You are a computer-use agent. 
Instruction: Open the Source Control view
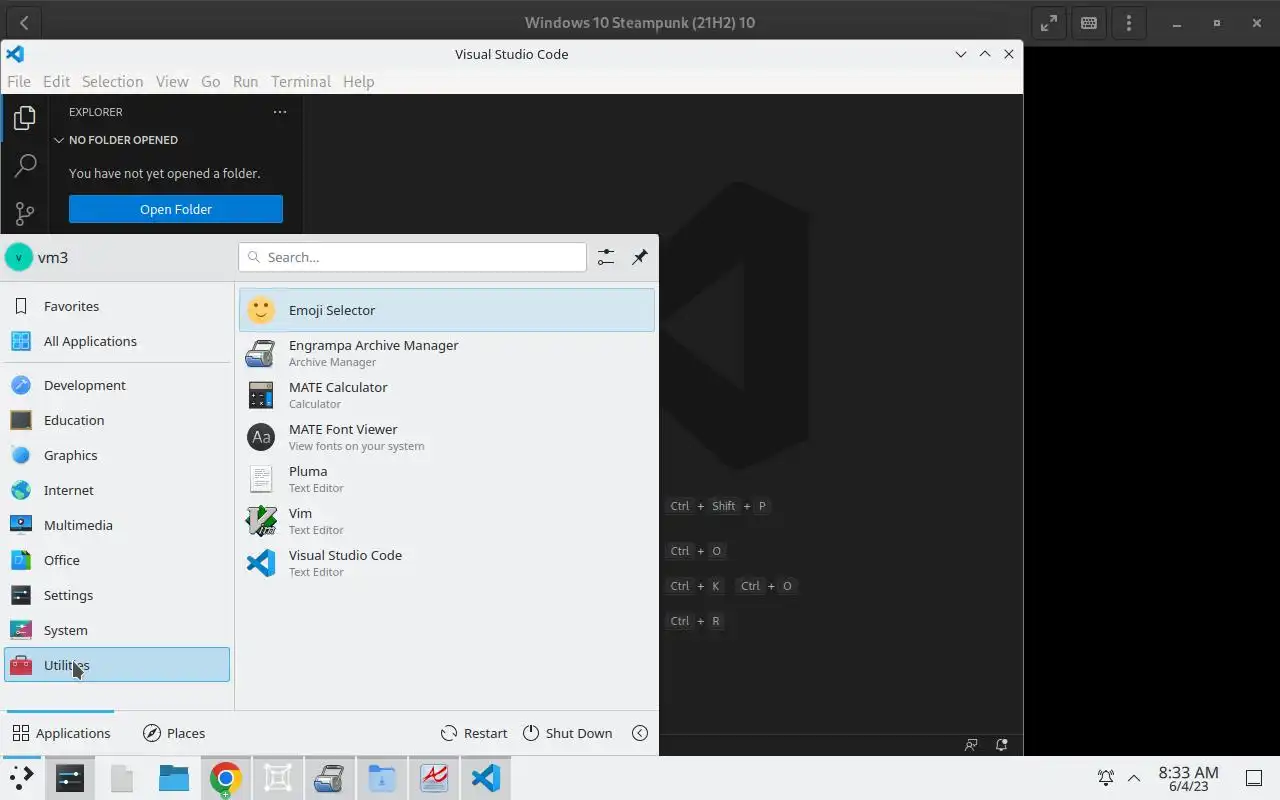[25, 213]
